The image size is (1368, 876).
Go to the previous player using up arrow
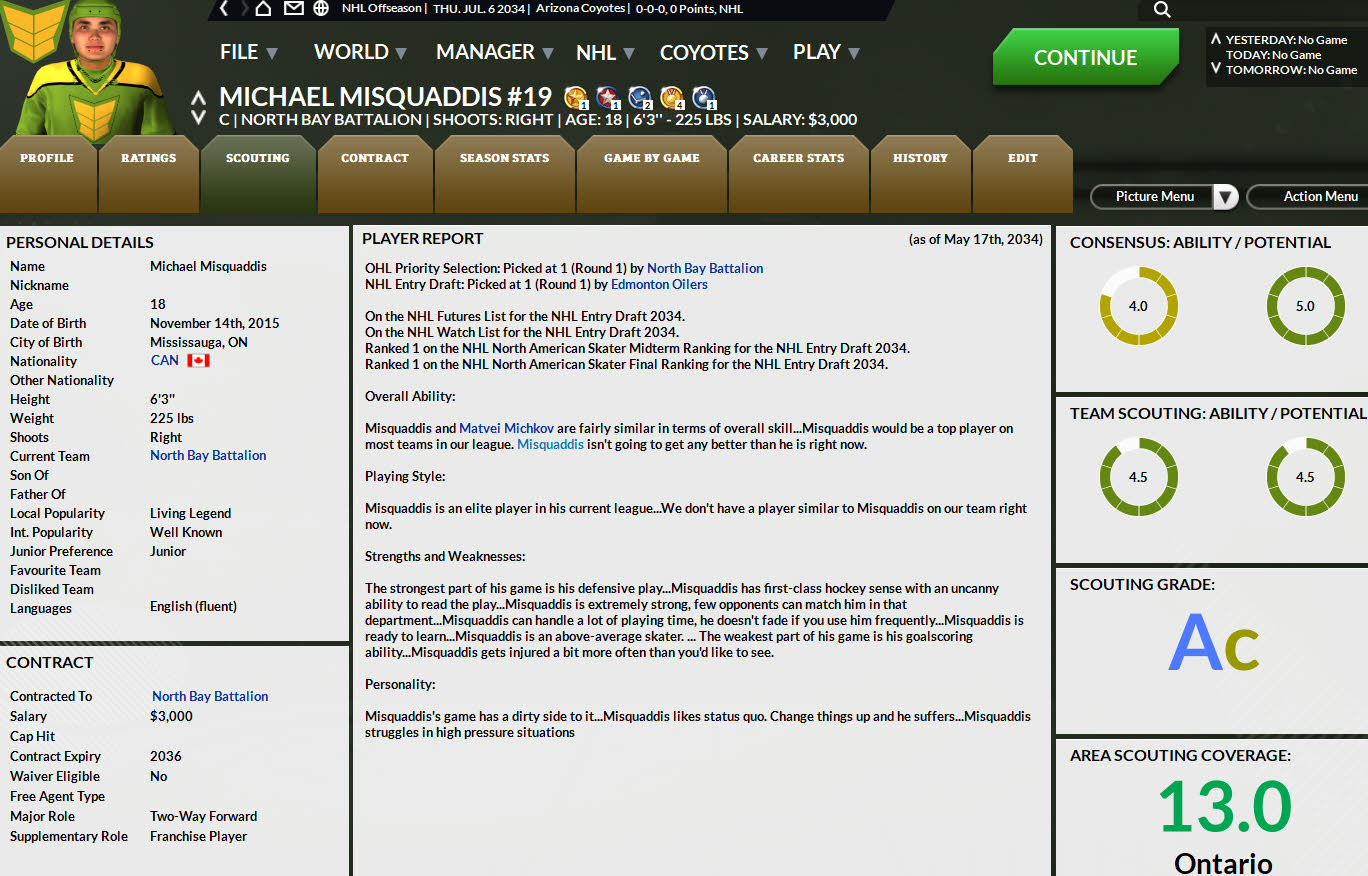point(199,98)
